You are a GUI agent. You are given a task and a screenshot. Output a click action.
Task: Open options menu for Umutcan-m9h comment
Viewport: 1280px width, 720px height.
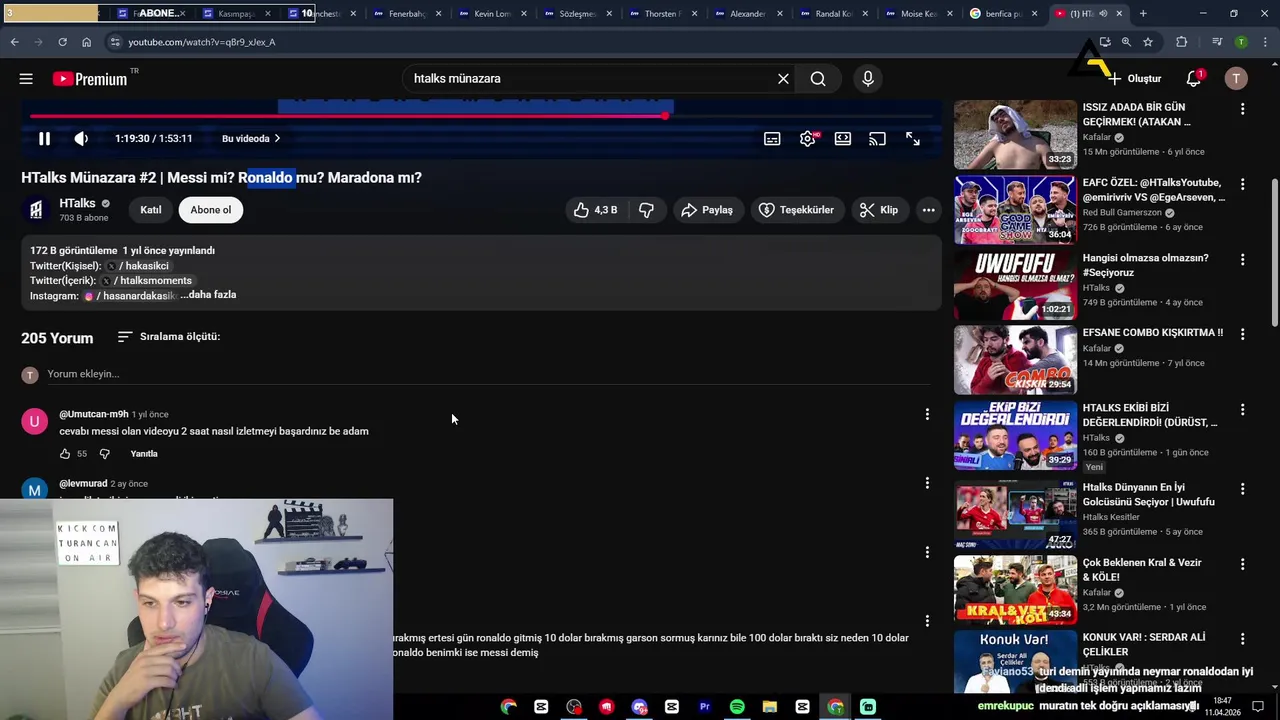pos(927,414)
